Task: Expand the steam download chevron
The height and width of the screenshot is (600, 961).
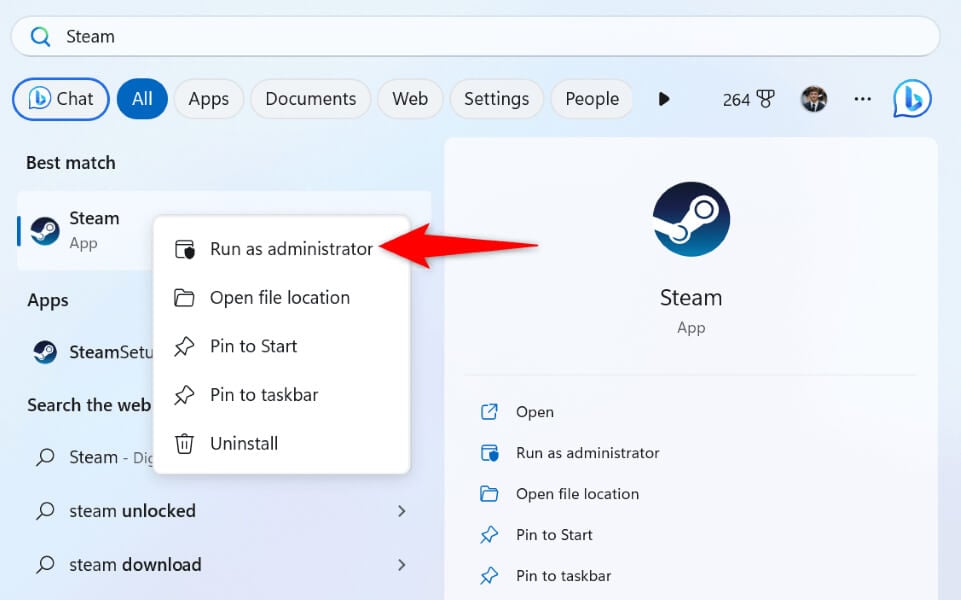Action: point(401,564)
